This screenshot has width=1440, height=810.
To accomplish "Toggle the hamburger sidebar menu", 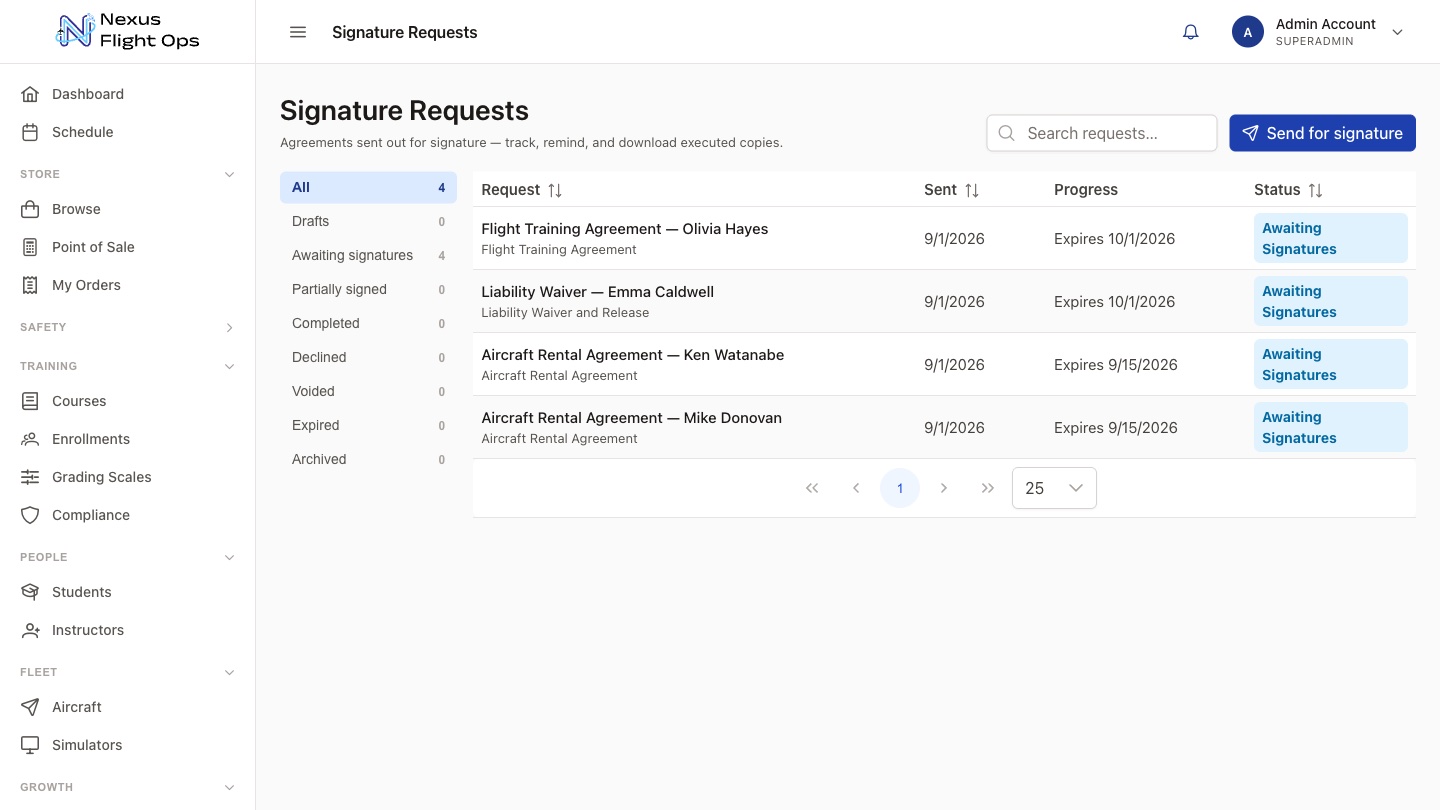I will pyautogui.click(x=298, y=32).
